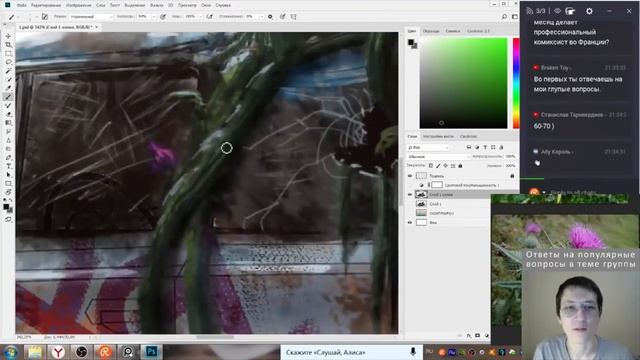Filter layers by pixel layers icon

[469, 147]
